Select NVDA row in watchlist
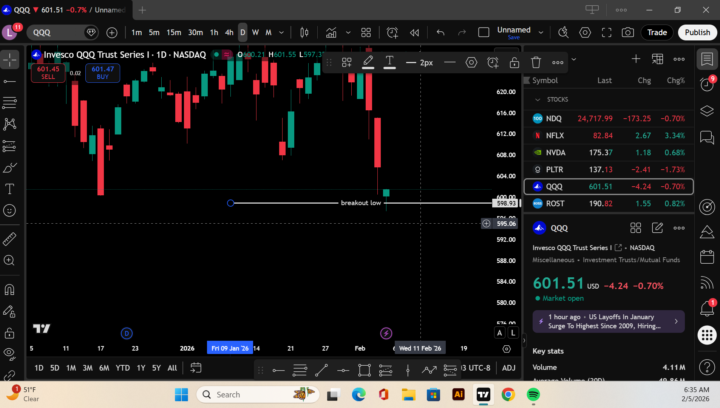 608,152
